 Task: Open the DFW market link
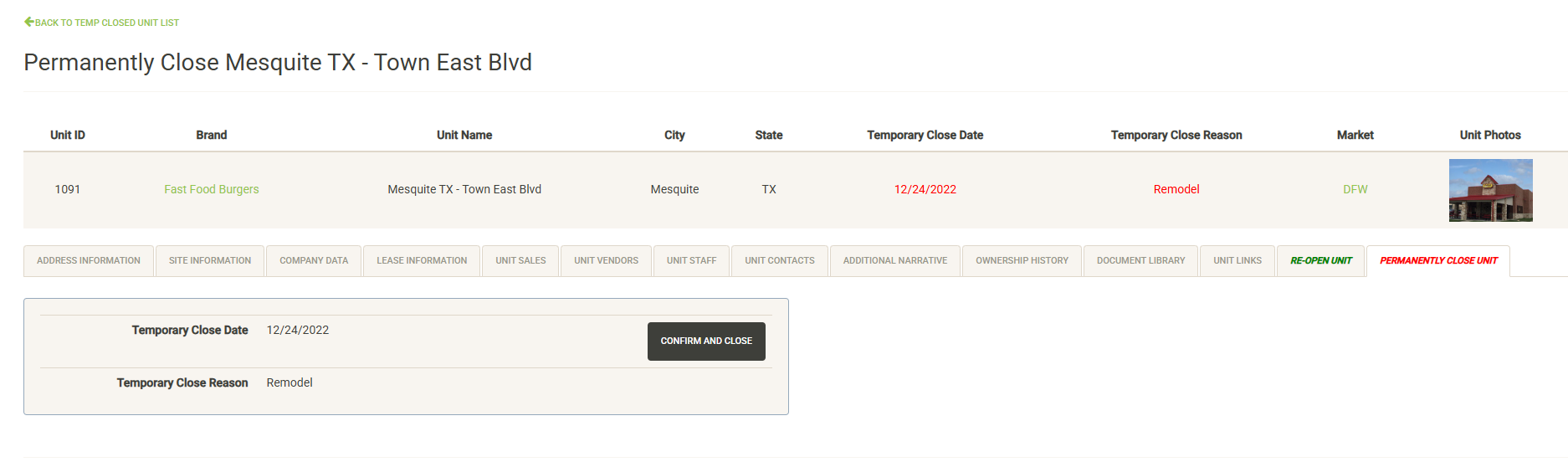pyautogui.click(x=1355, y=189)
